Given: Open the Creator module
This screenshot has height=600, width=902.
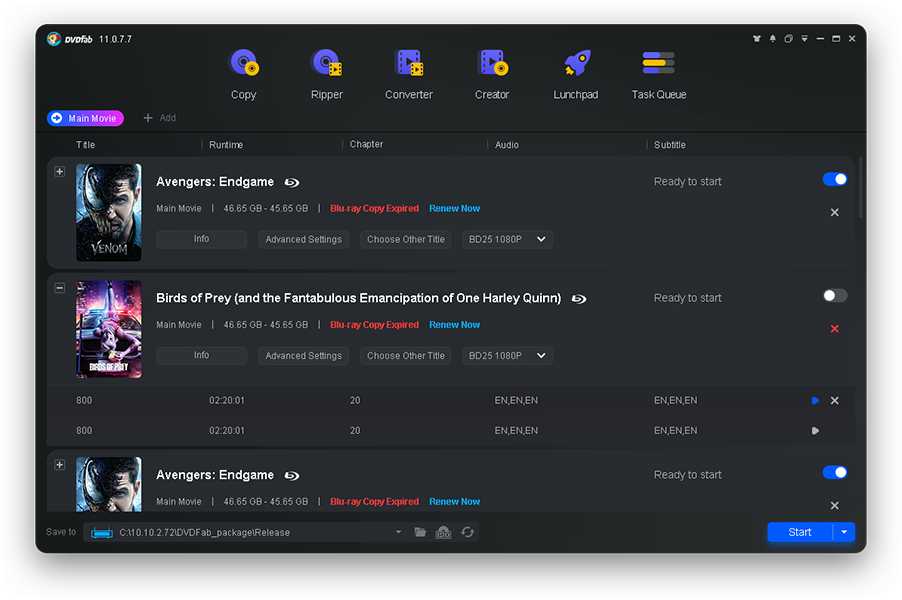Looking at the screenshot, I should [492, 75].
